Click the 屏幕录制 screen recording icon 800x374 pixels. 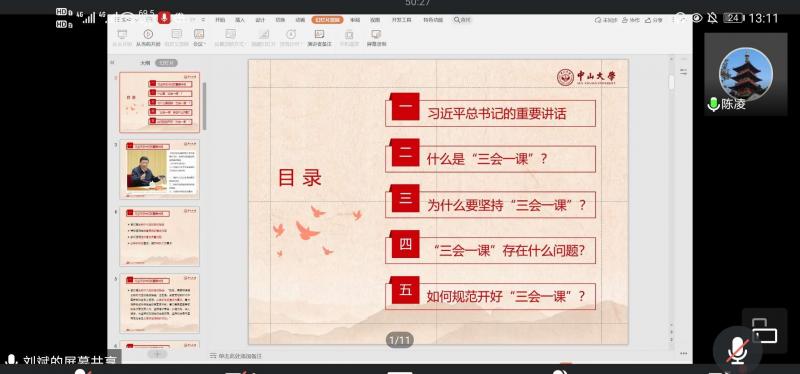coord(376,34)
